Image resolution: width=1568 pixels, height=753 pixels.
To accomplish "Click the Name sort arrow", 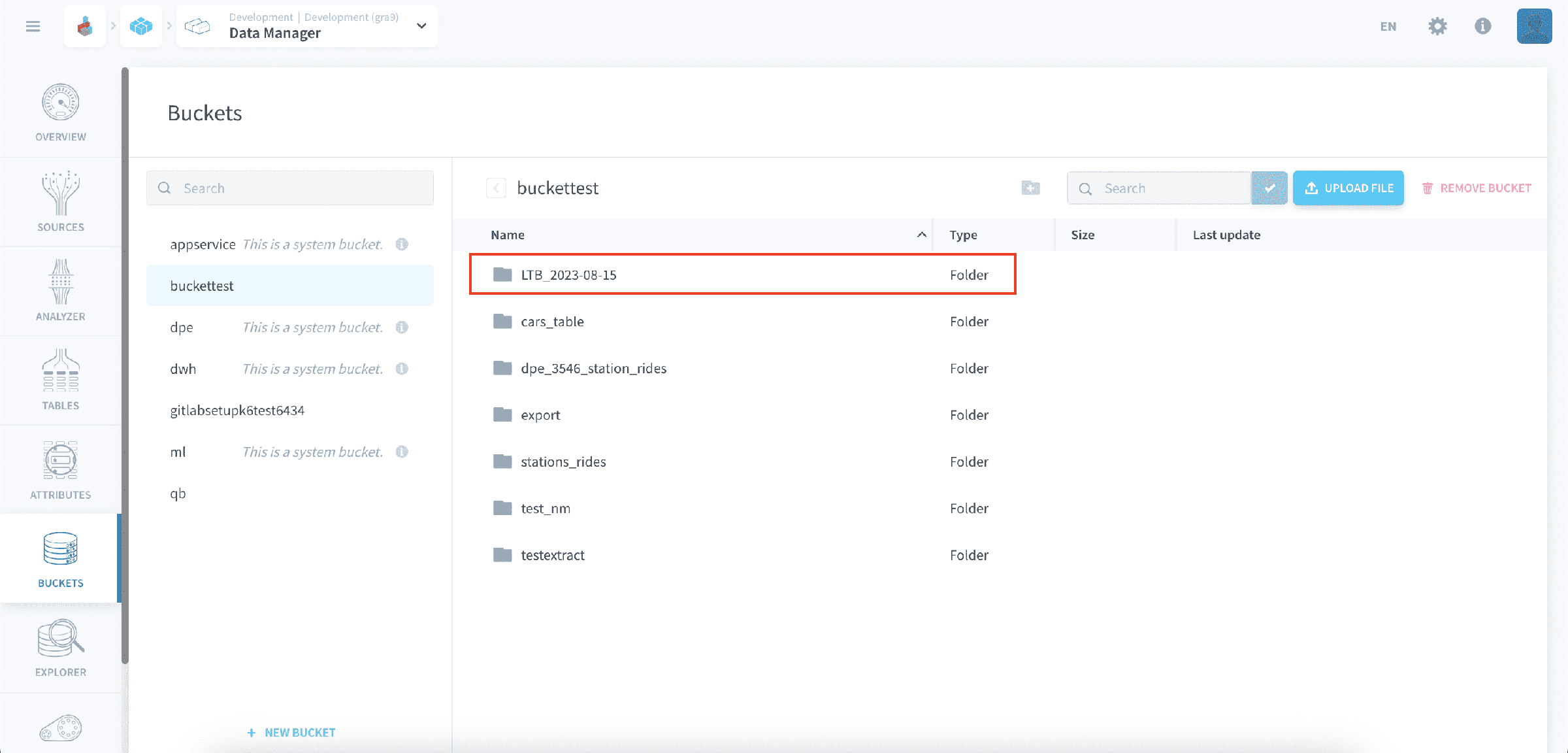I will (921, 235).
